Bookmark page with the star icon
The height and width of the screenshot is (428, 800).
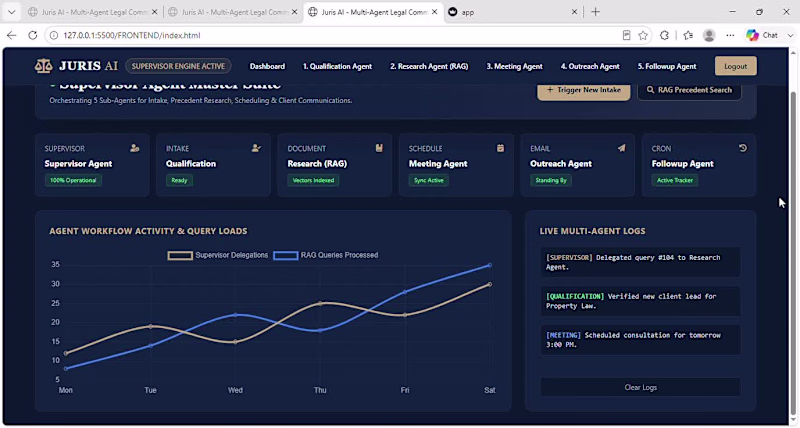(643, 35)
